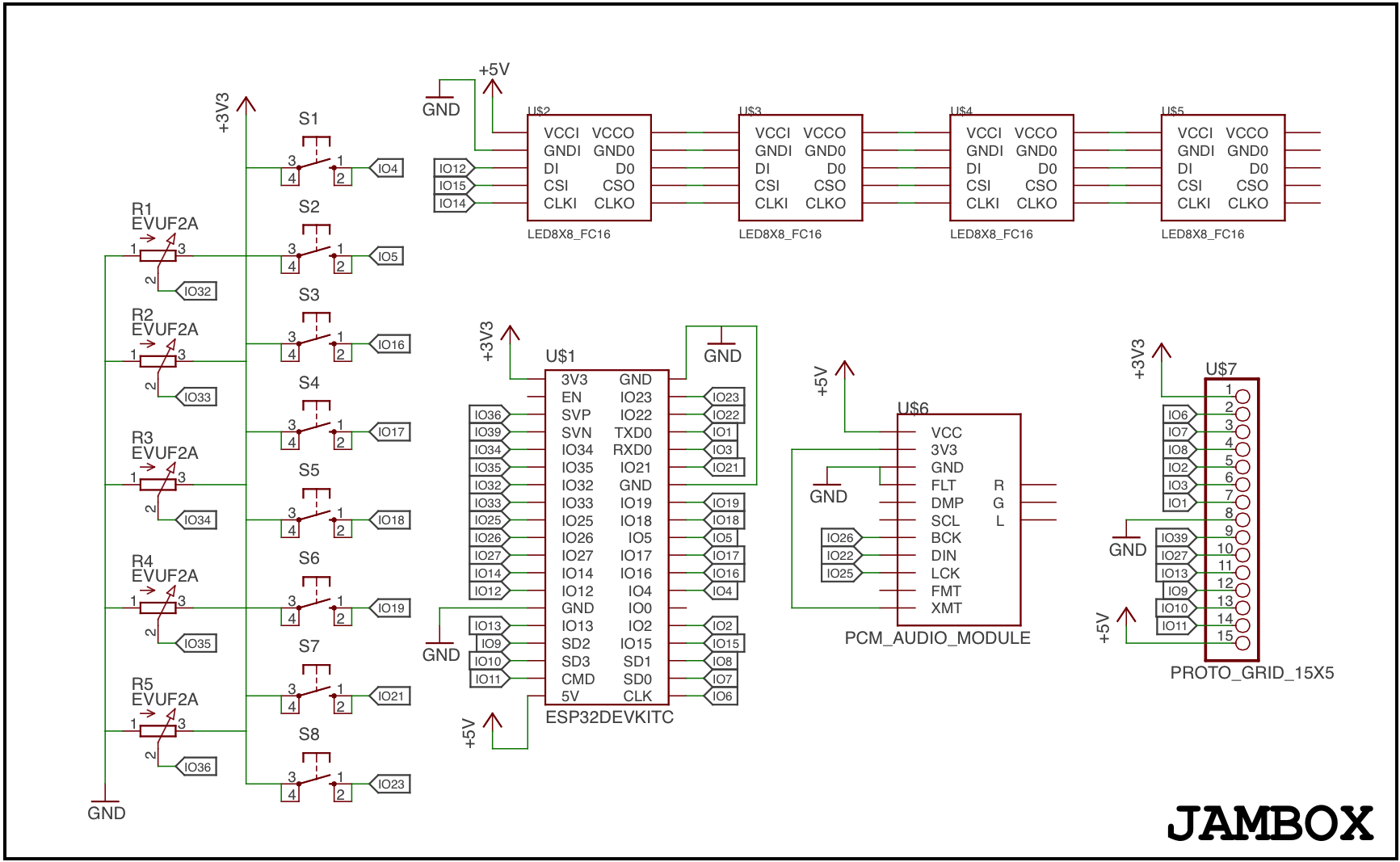Select the EN pin name on the ESP32
Image resolution: width=1400 pixels, height=862 pixels.
pyautogui.click(x=571, y=397)
